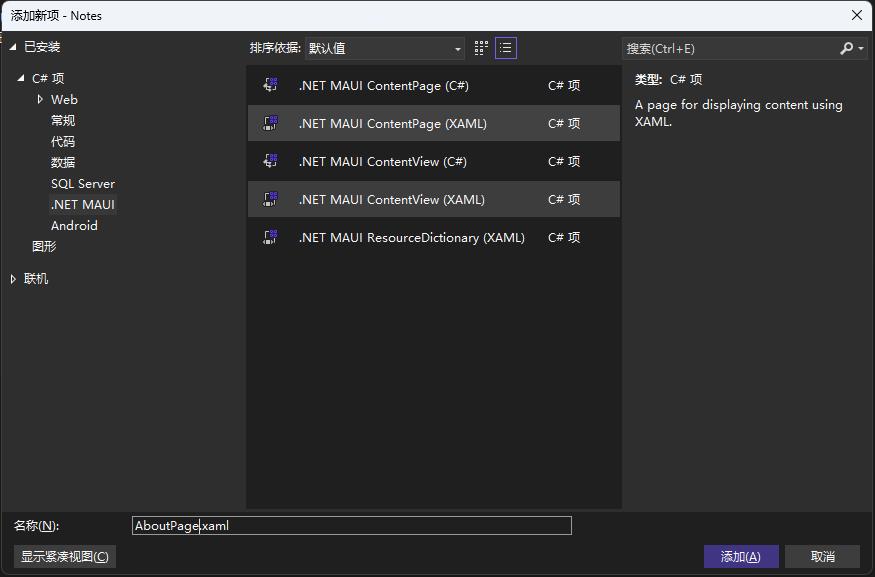Click the 排序依据 label
The width and height of the screenshot is (875, 577).
pos(275,48)
